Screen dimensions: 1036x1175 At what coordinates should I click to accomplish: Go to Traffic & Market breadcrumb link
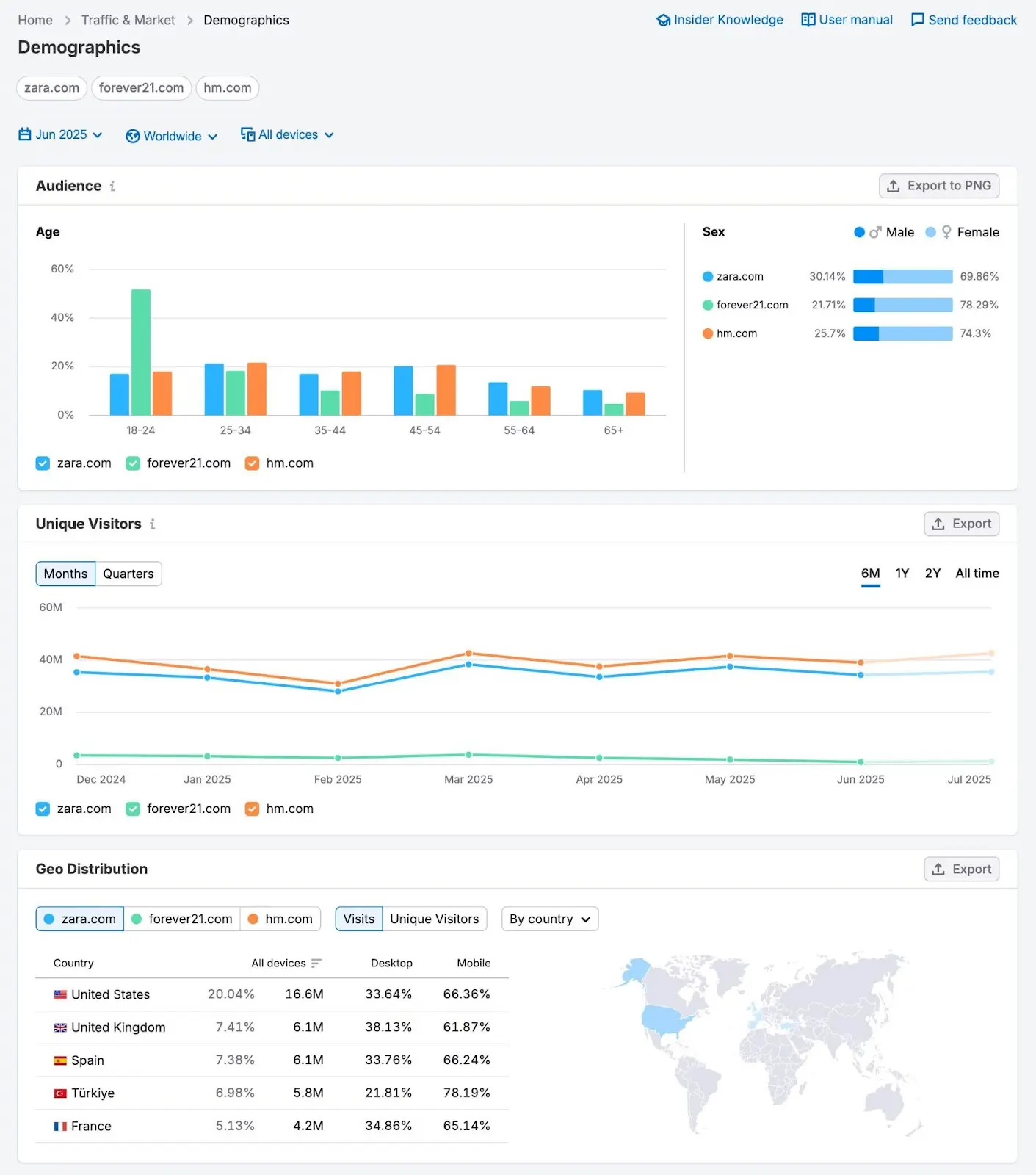128,21
